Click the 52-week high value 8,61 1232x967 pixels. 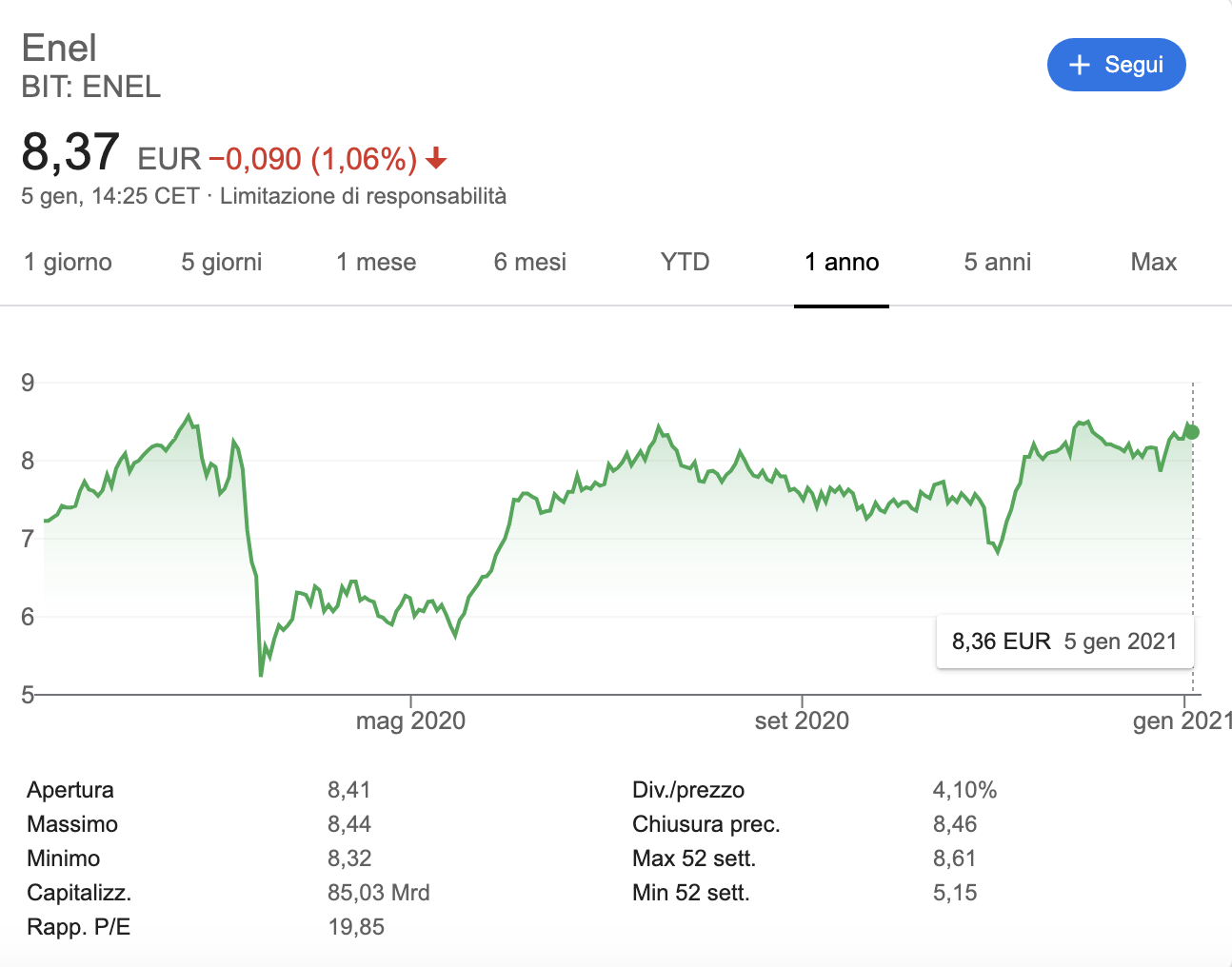point(955,858)
